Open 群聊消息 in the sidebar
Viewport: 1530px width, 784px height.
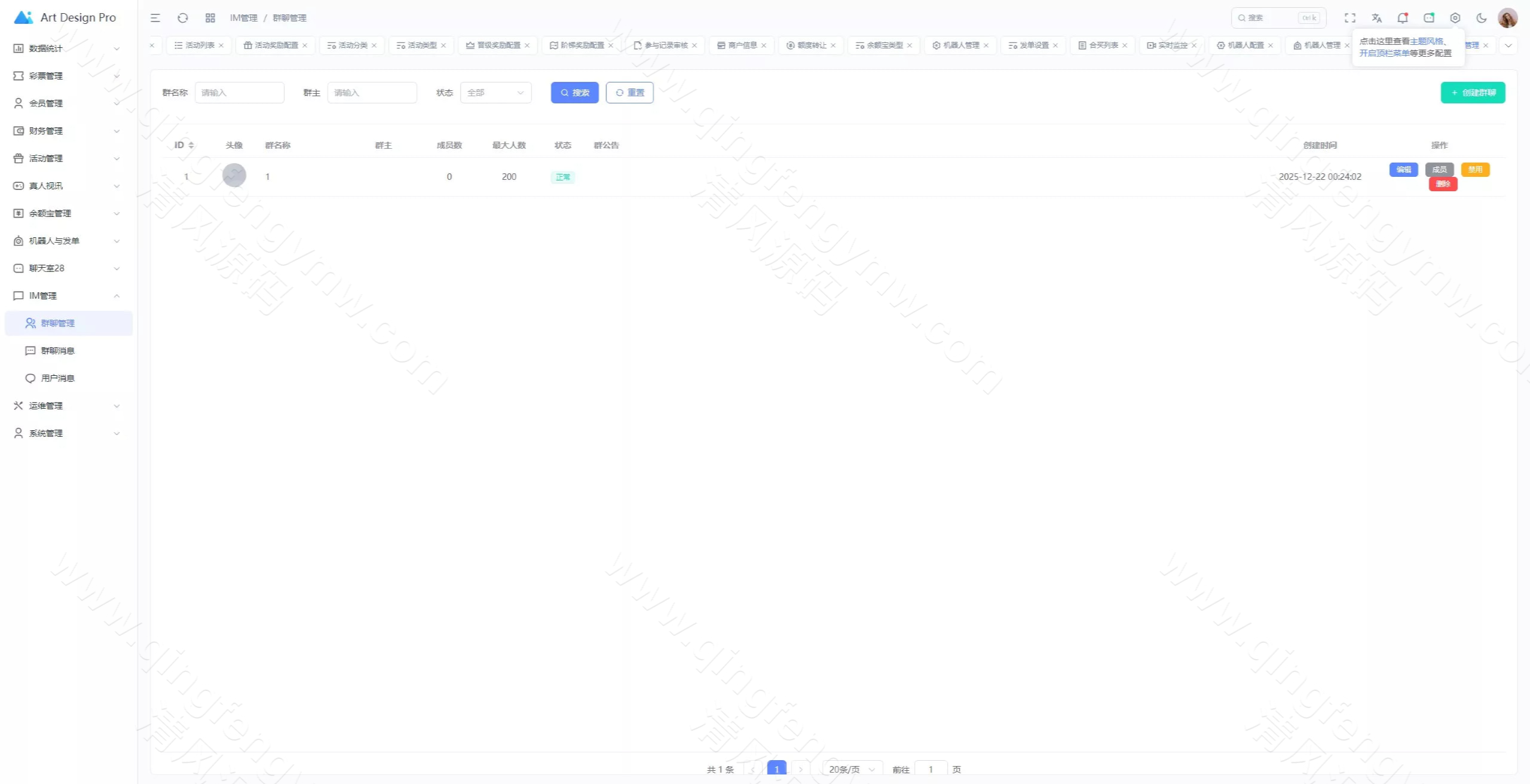[69, 351]
